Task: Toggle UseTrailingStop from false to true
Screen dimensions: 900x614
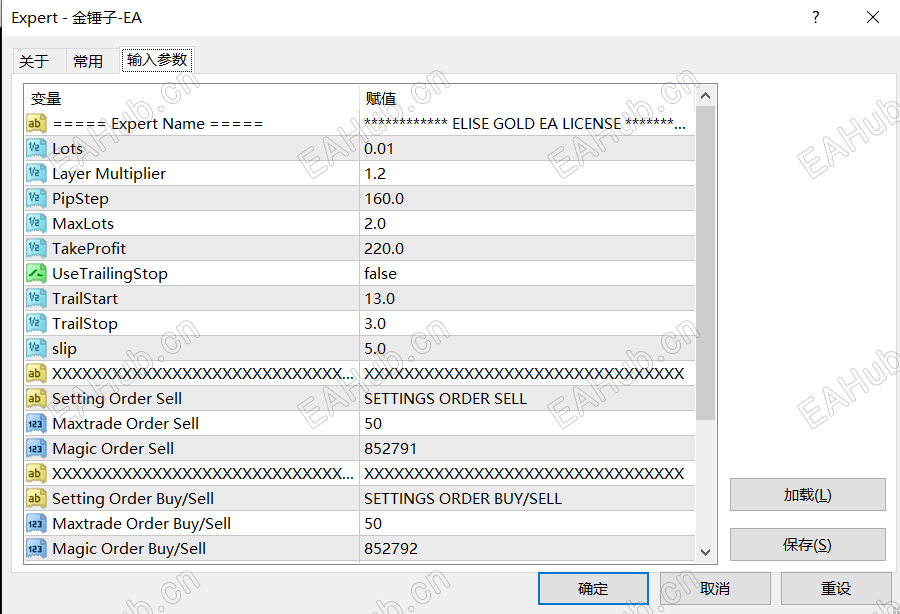Action: pyautogui.click(x=450, y=273)
